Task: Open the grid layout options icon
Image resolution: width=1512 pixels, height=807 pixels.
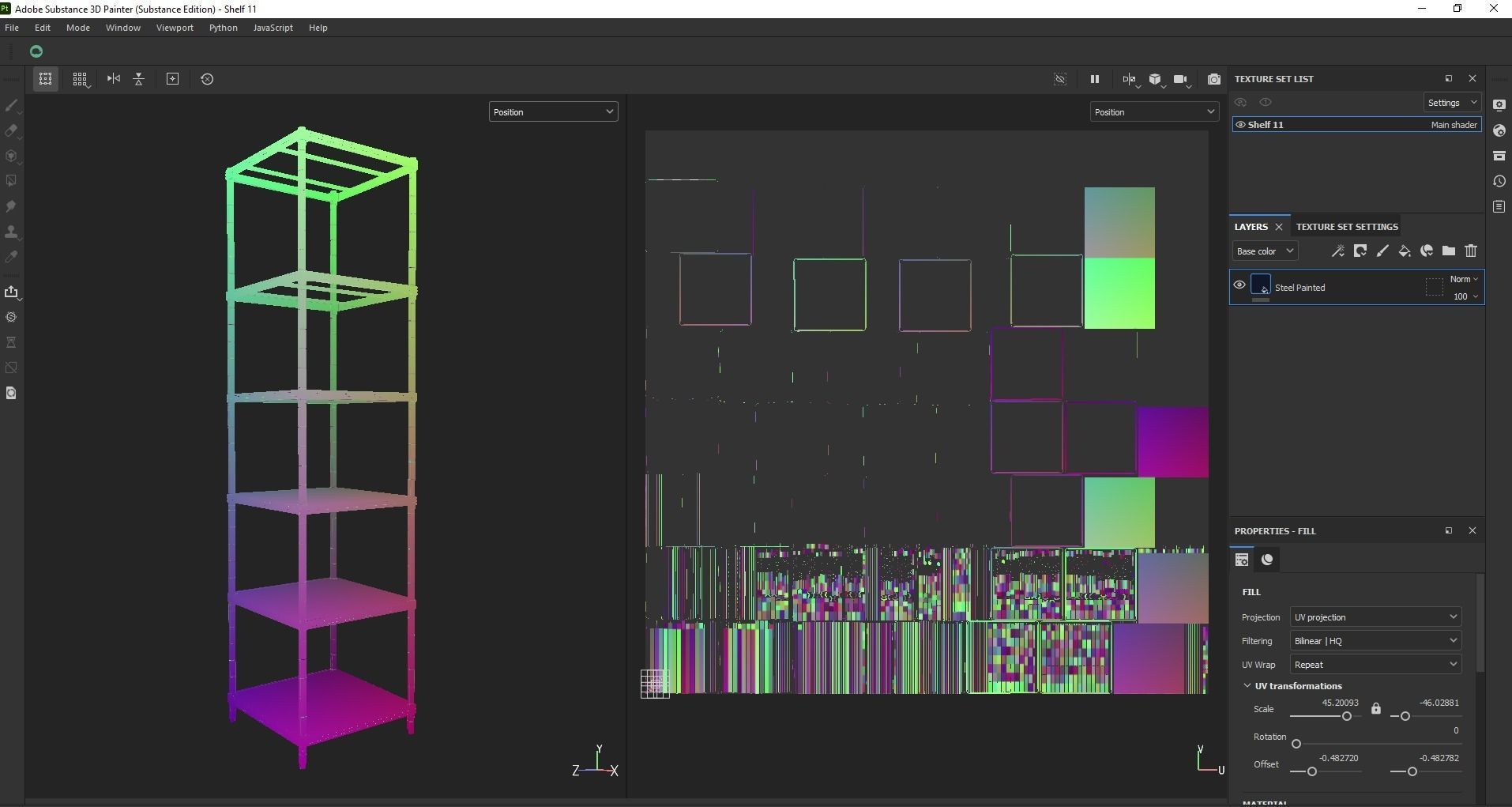Action: (x=80, y=79)
